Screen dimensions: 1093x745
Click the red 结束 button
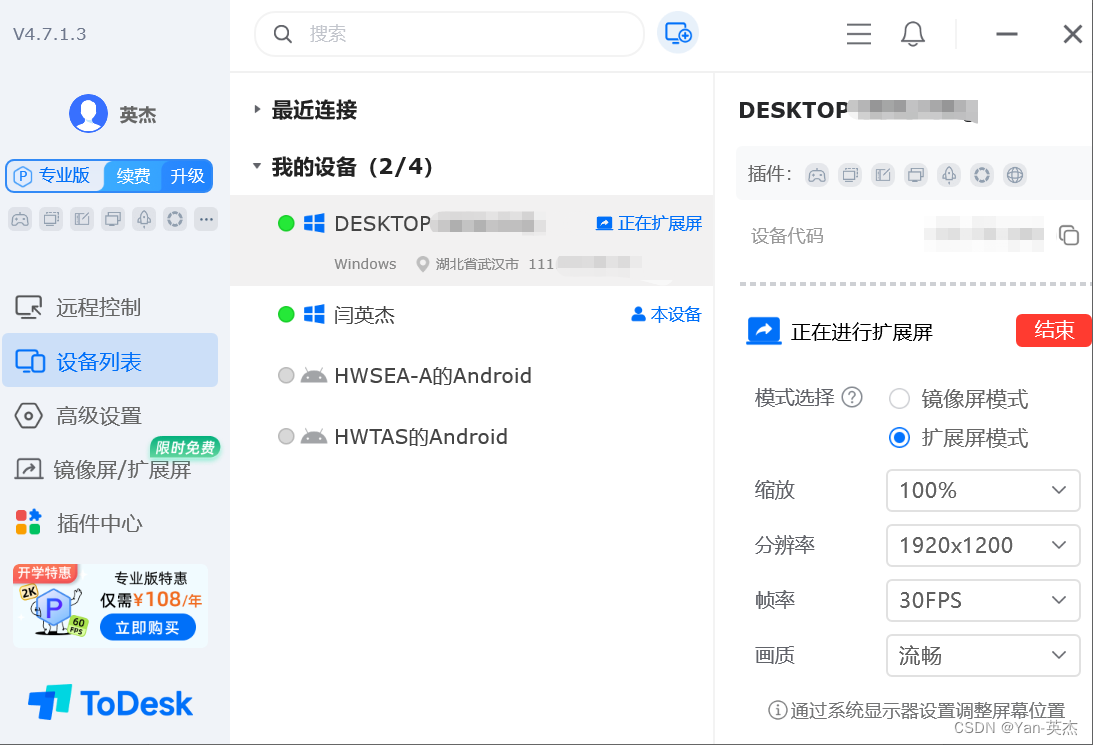1053,330
